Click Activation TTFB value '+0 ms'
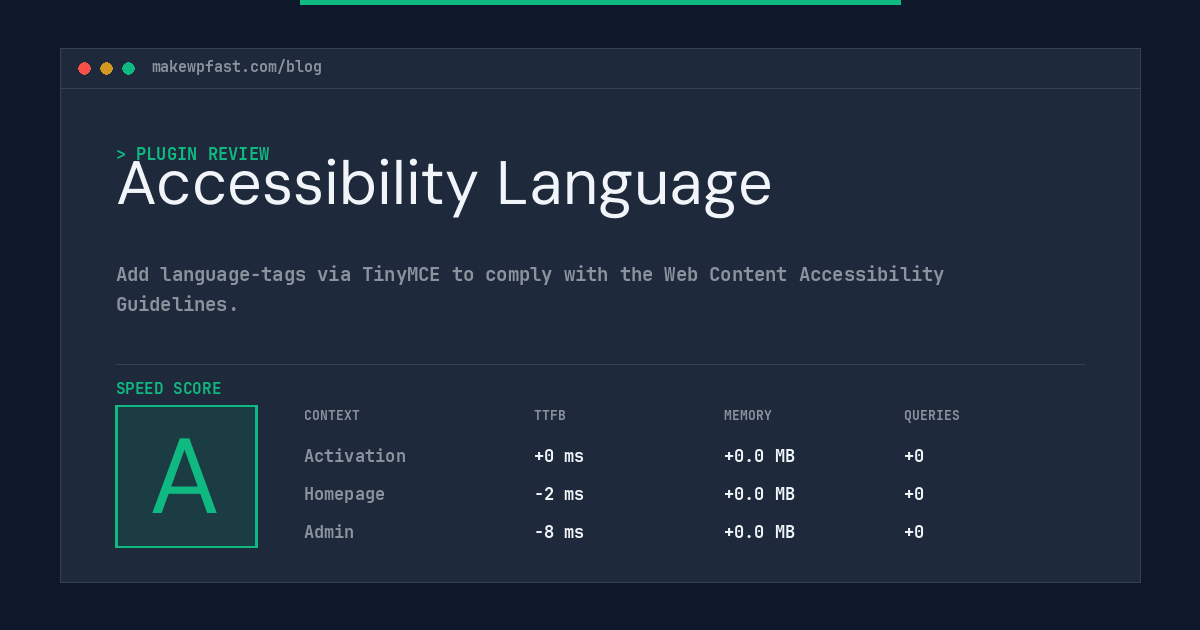The height and width of the screenshot is (630, 1200). [x=559, y=456]
